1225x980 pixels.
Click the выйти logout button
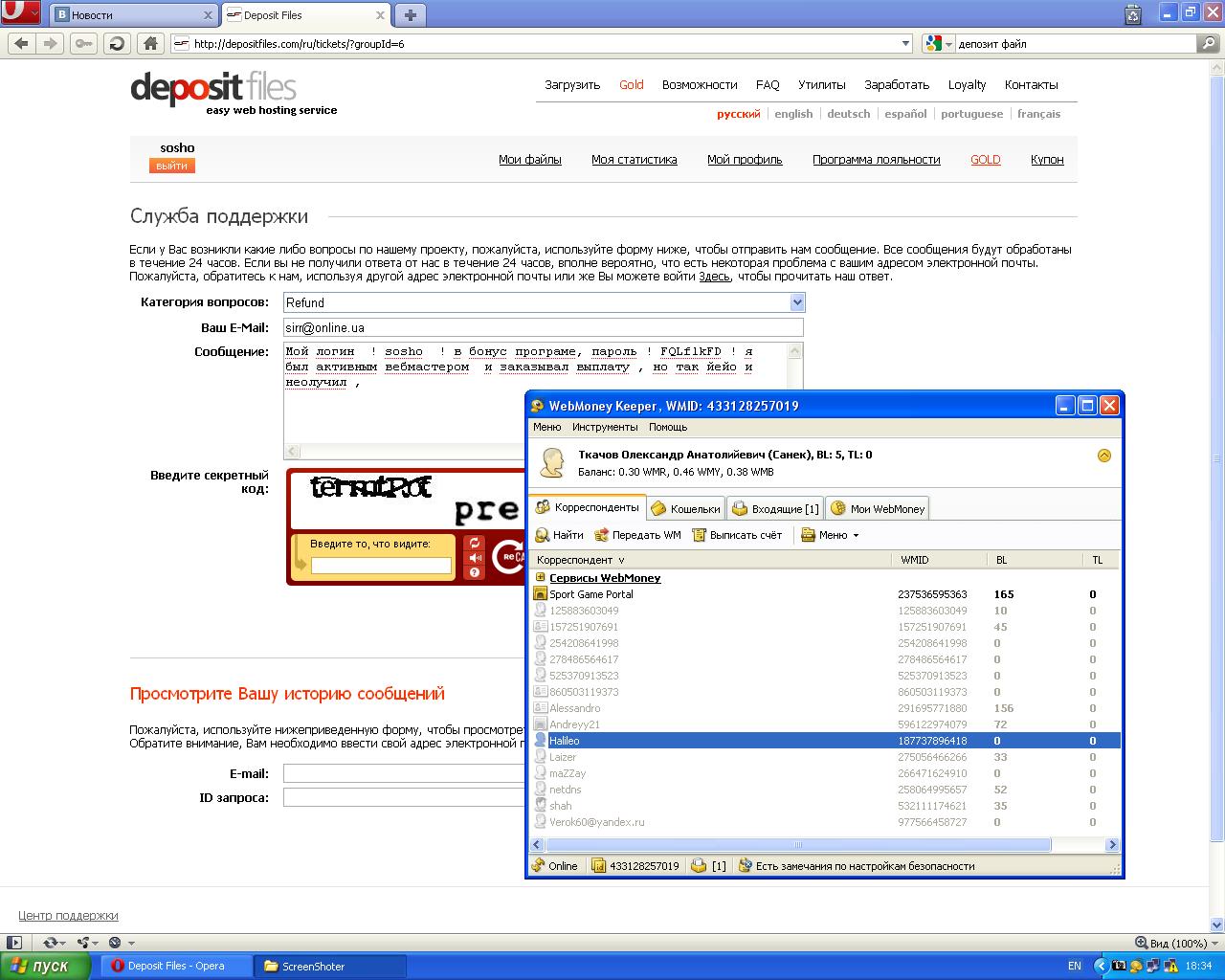172,166
